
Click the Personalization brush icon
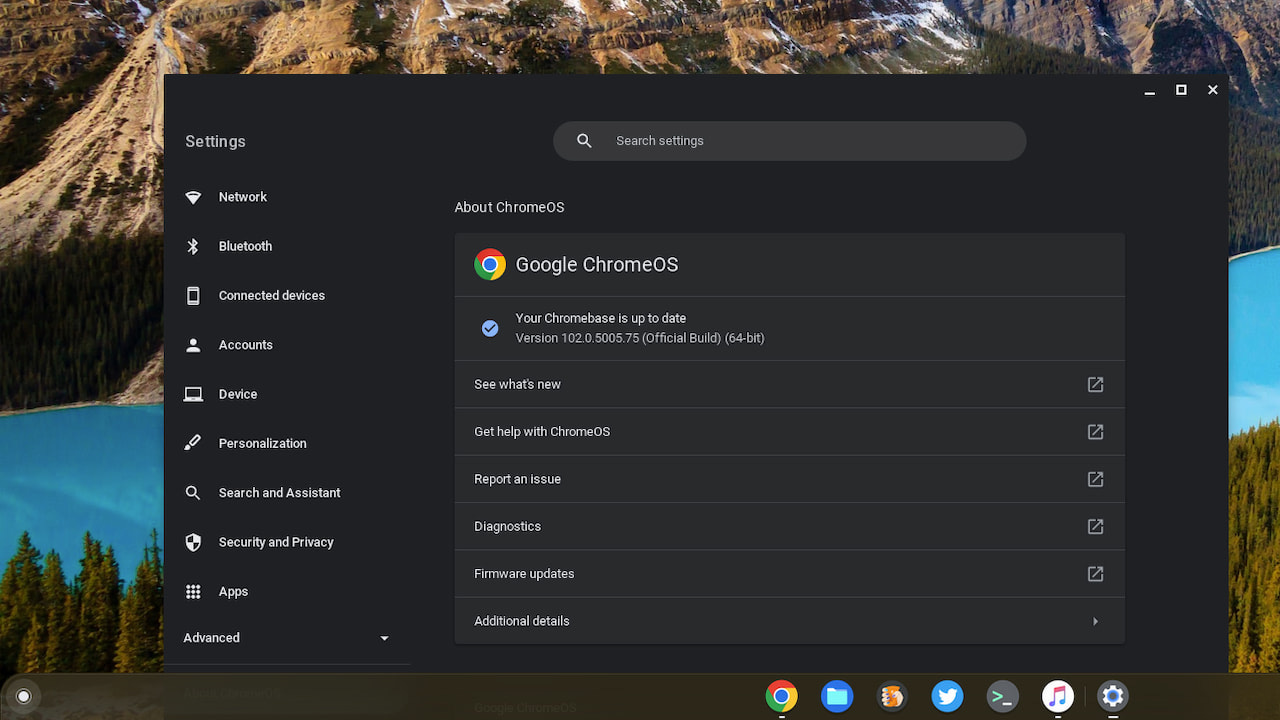(x=193, y=443)
